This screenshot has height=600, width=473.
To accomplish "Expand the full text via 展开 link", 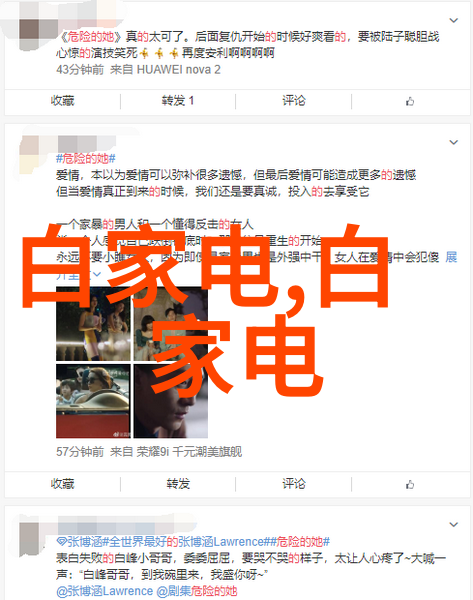I will 451,257.
